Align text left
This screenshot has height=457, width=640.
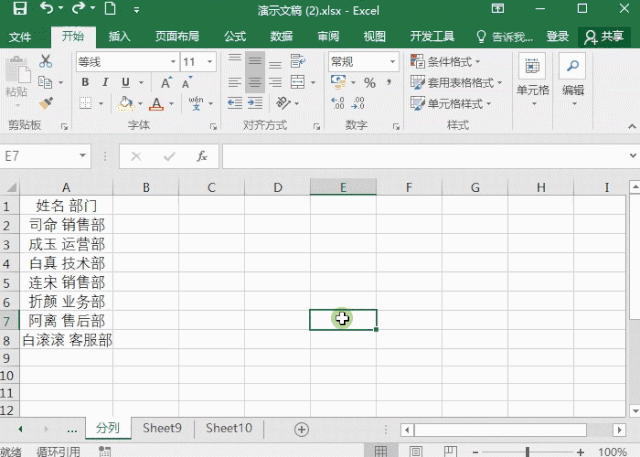tap(235, 83)
